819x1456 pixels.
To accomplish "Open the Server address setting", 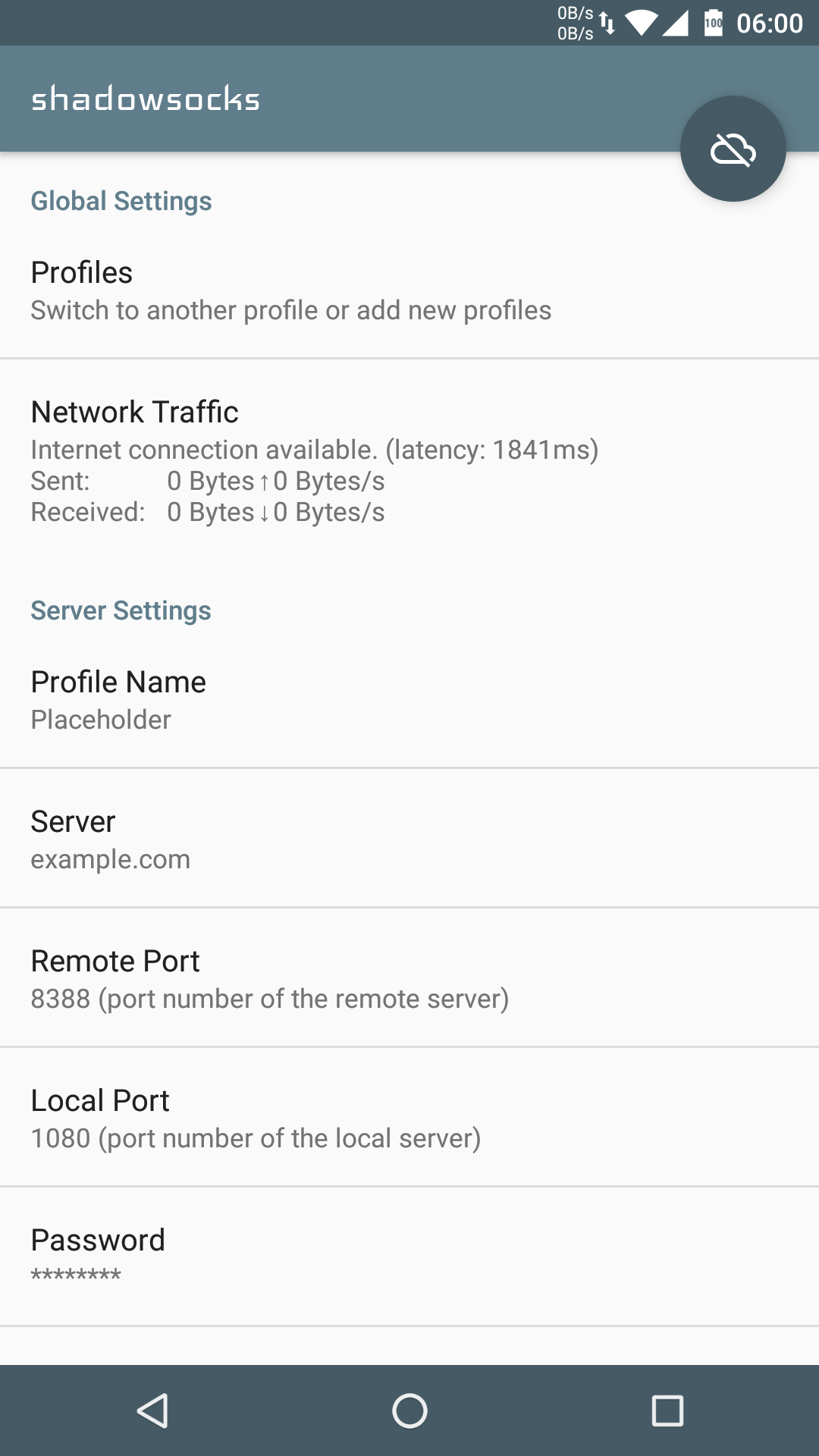I will (409, 839).
